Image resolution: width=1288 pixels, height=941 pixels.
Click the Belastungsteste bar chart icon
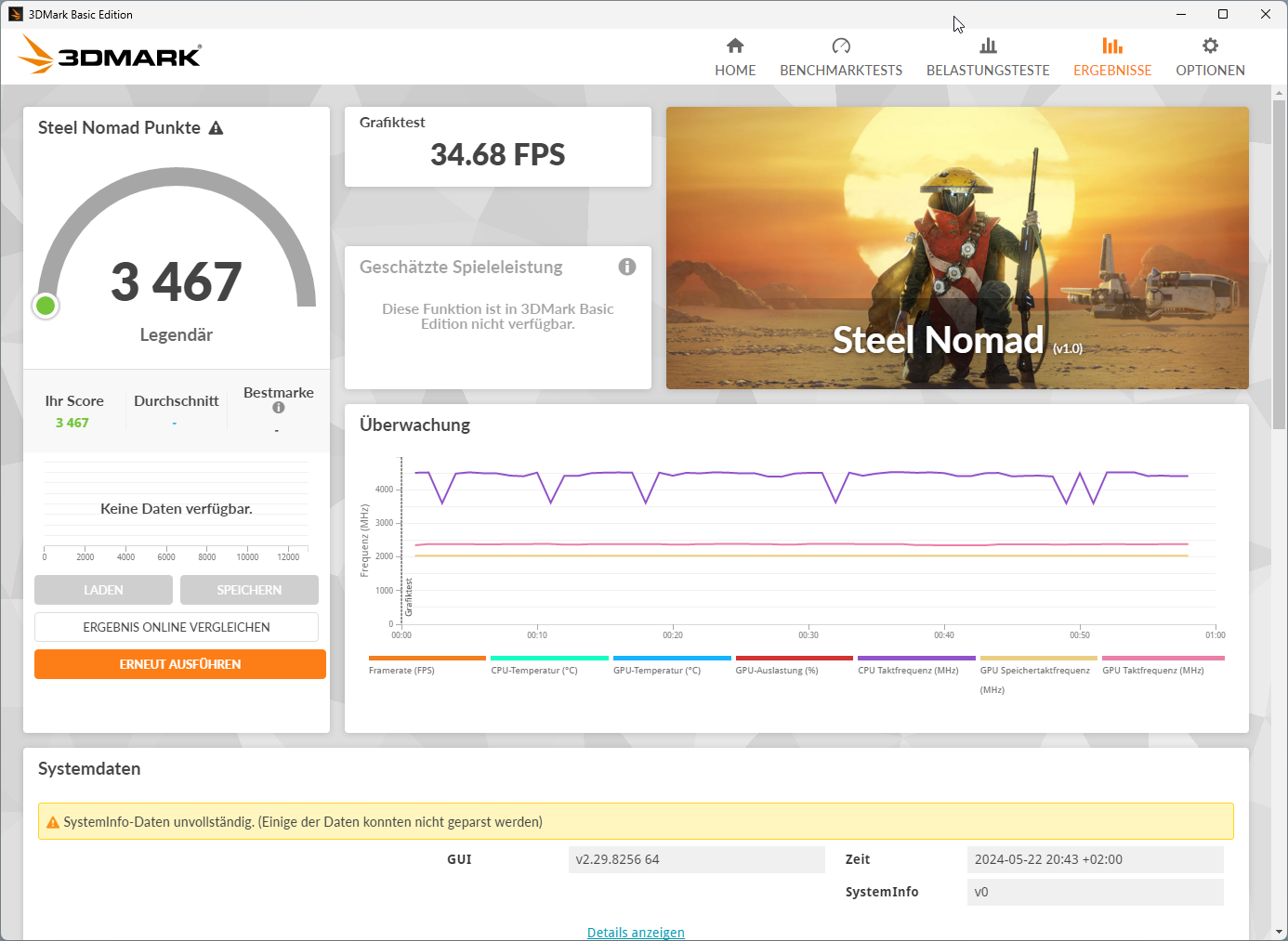pyautogui.click(x=988, y=46)
